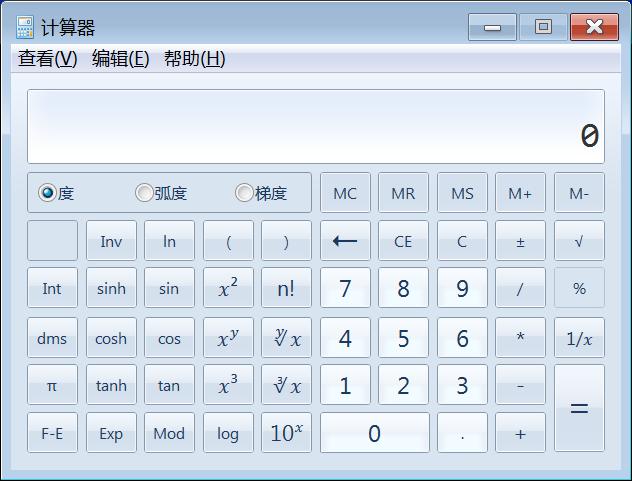The width and height of the screenshot is (632, 481).
Task: Click the / division button
Action: (520, 288)
